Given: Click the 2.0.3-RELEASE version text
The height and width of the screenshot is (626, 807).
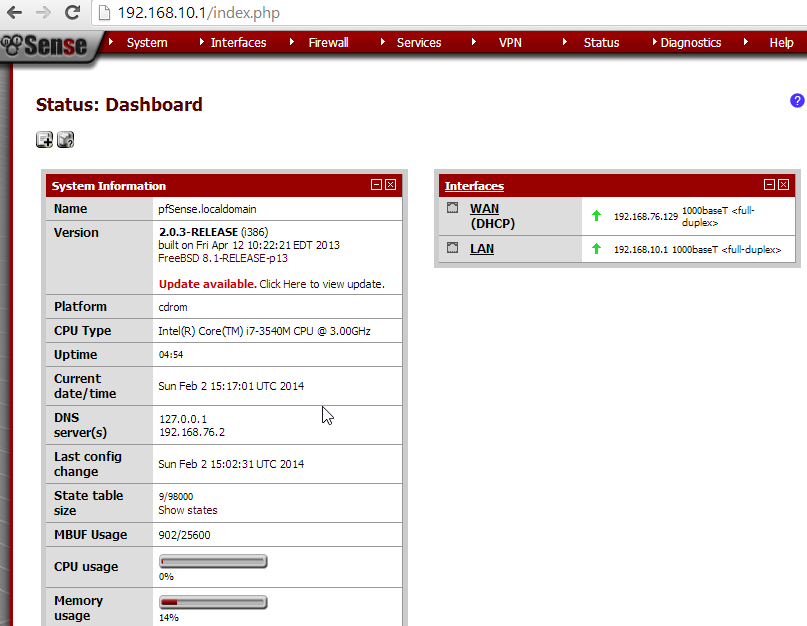Looking at the screenshot, I should 198,232.
